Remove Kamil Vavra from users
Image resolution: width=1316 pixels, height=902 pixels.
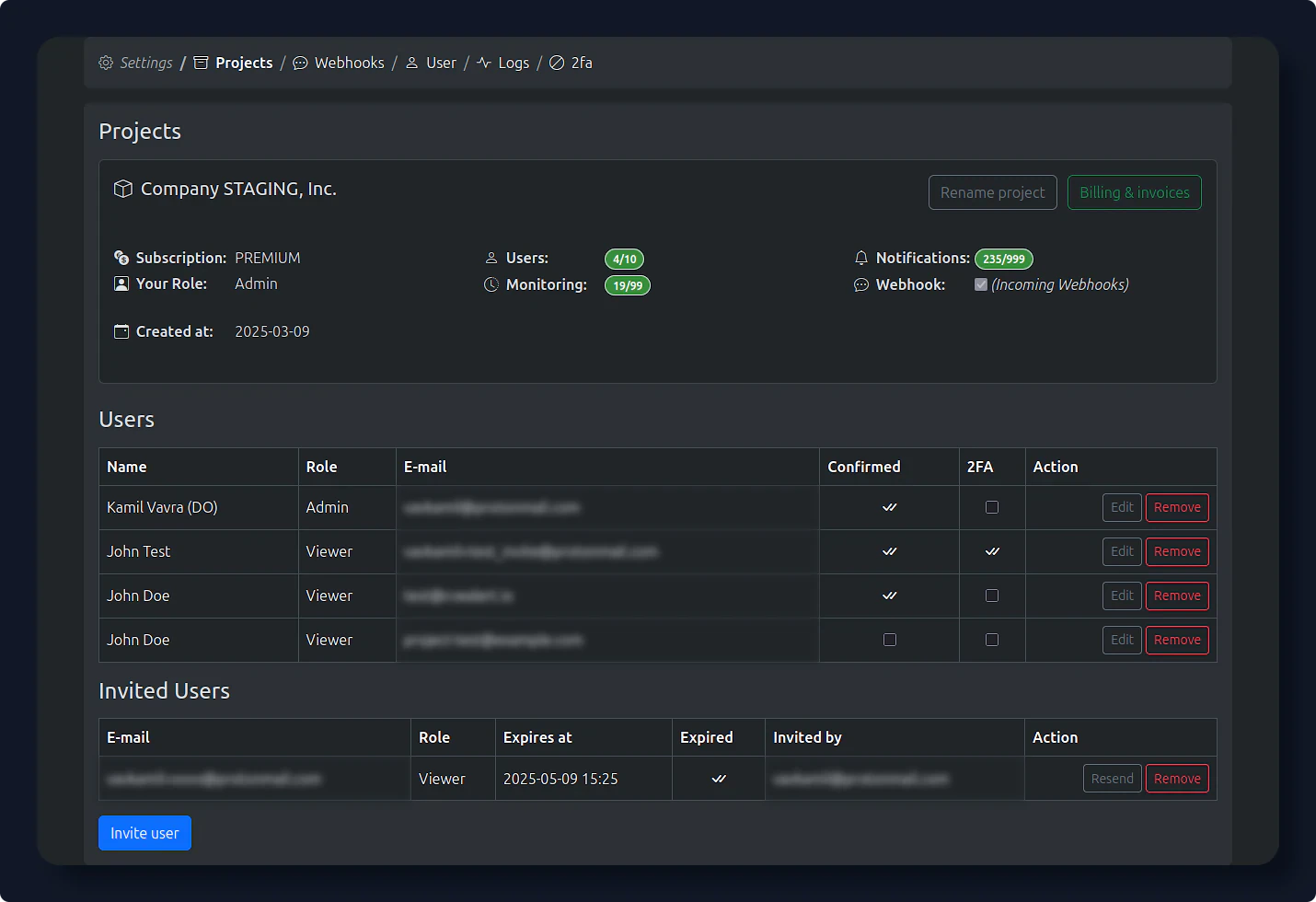point(1177,507)
